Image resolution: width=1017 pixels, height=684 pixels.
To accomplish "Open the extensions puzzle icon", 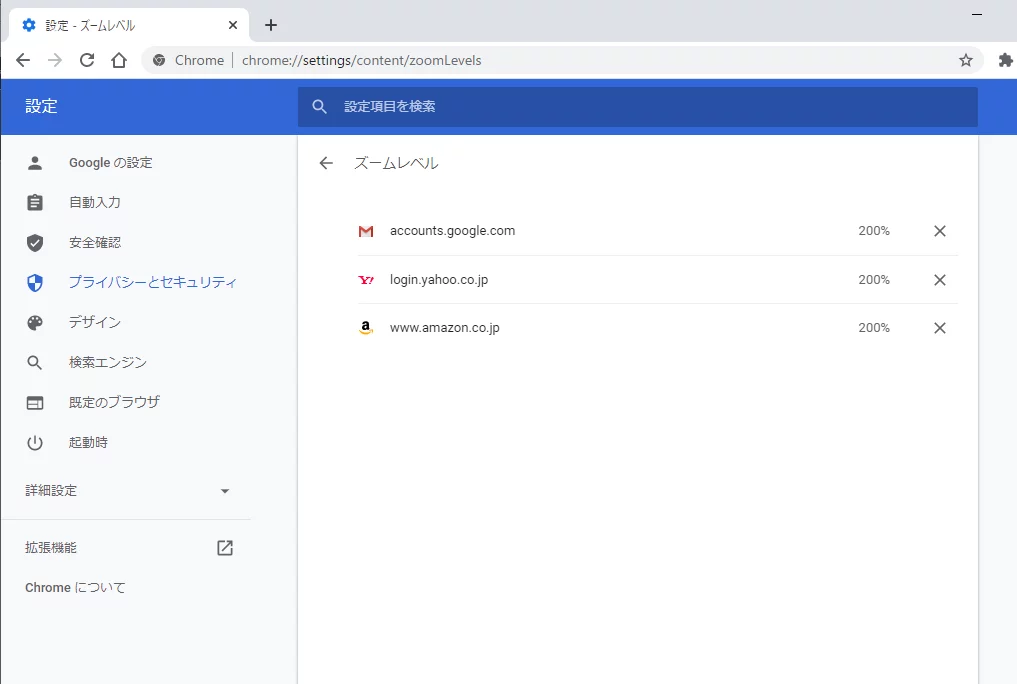I will (1005, 60).
